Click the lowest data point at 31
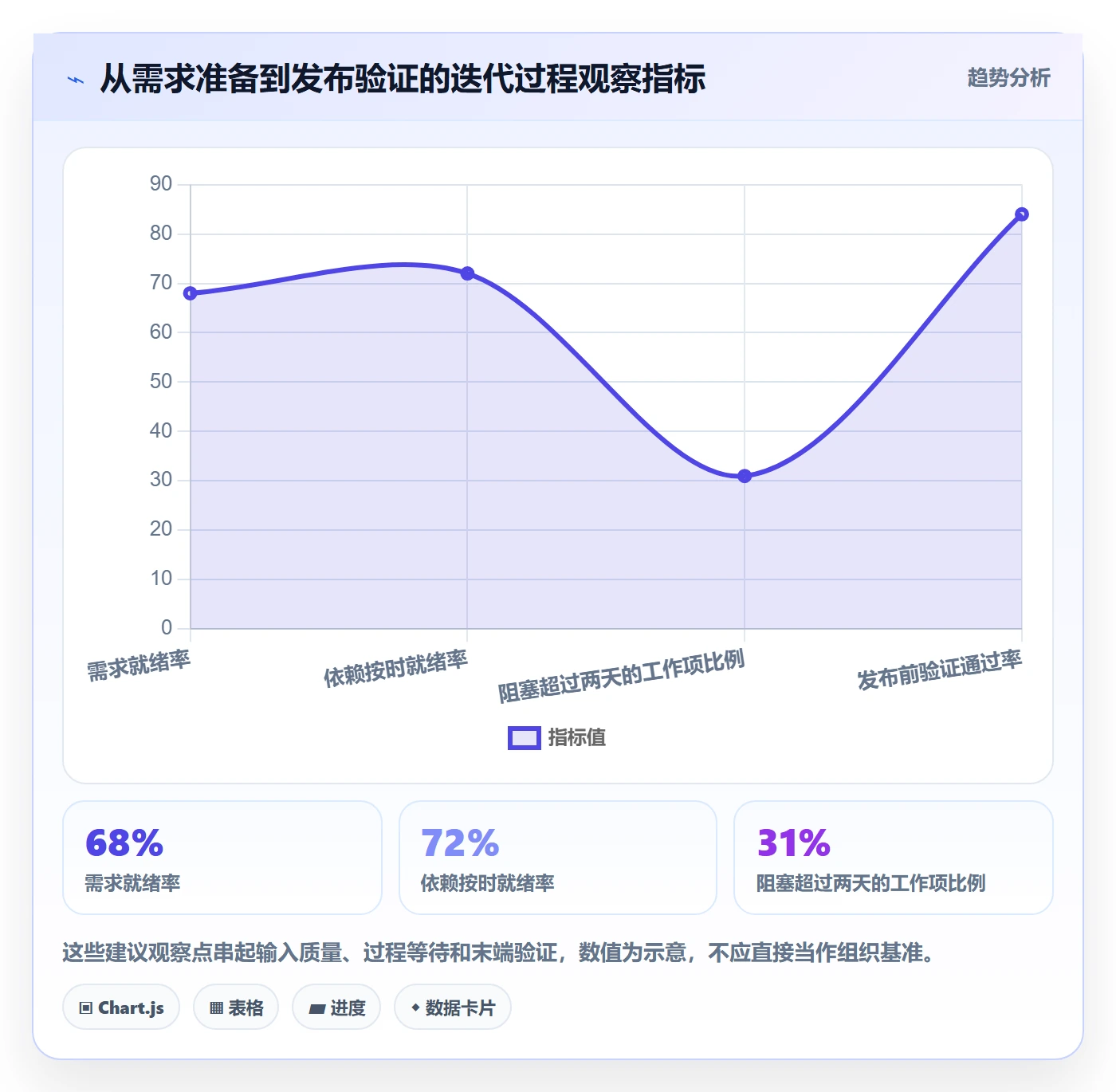 point(745,476)
